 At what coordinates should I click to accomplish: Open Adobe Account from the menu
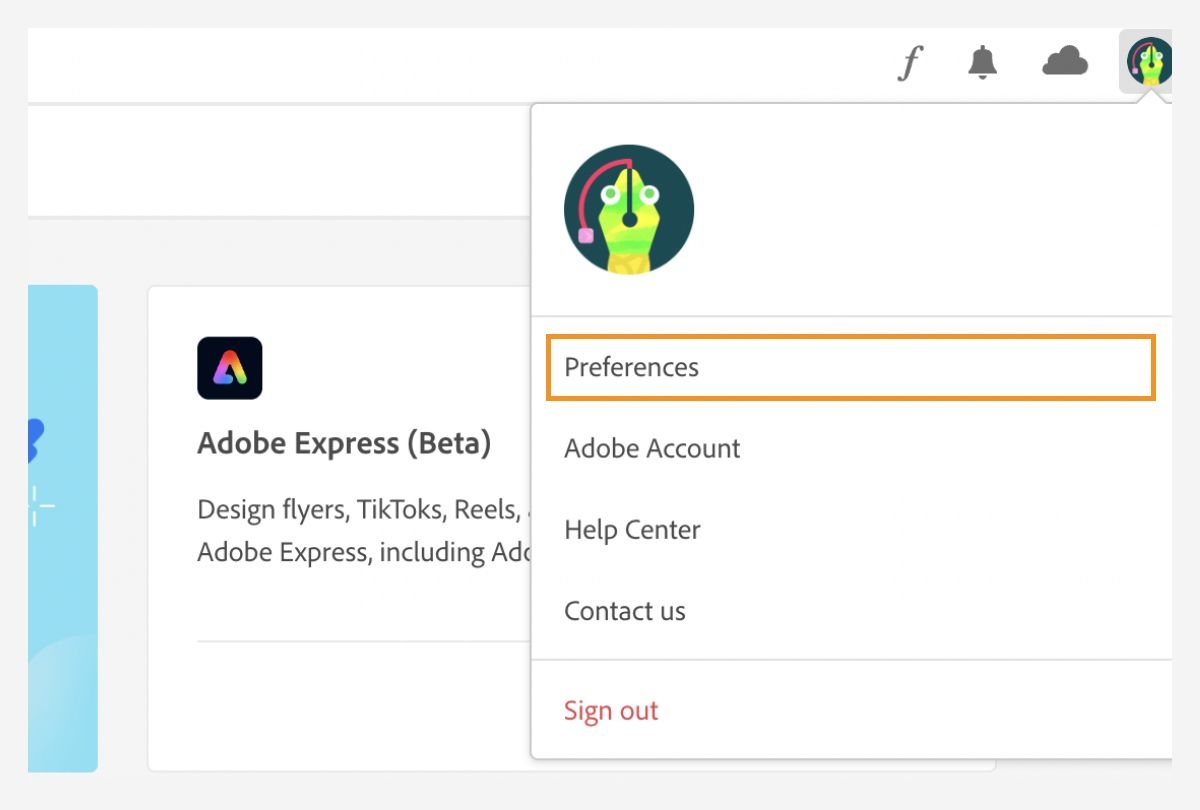(x=651, y=448)
